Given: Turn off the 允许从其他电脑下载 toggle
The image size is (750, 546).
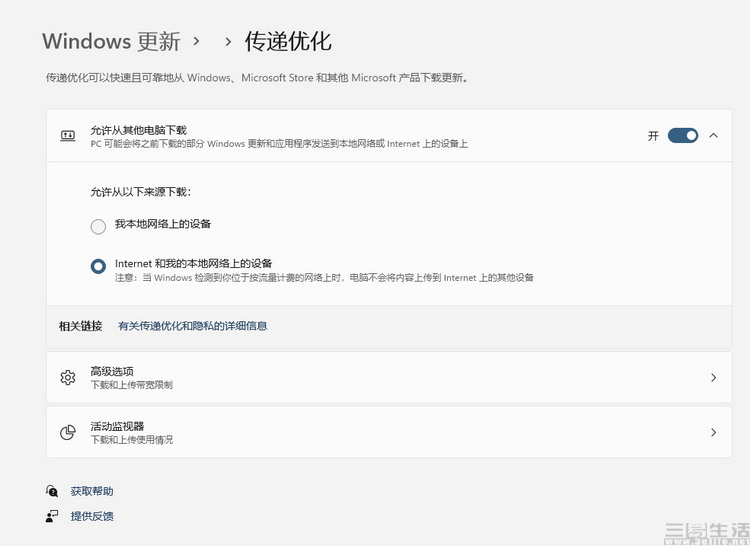Looking at the screenshot, I should click(683, 136).
